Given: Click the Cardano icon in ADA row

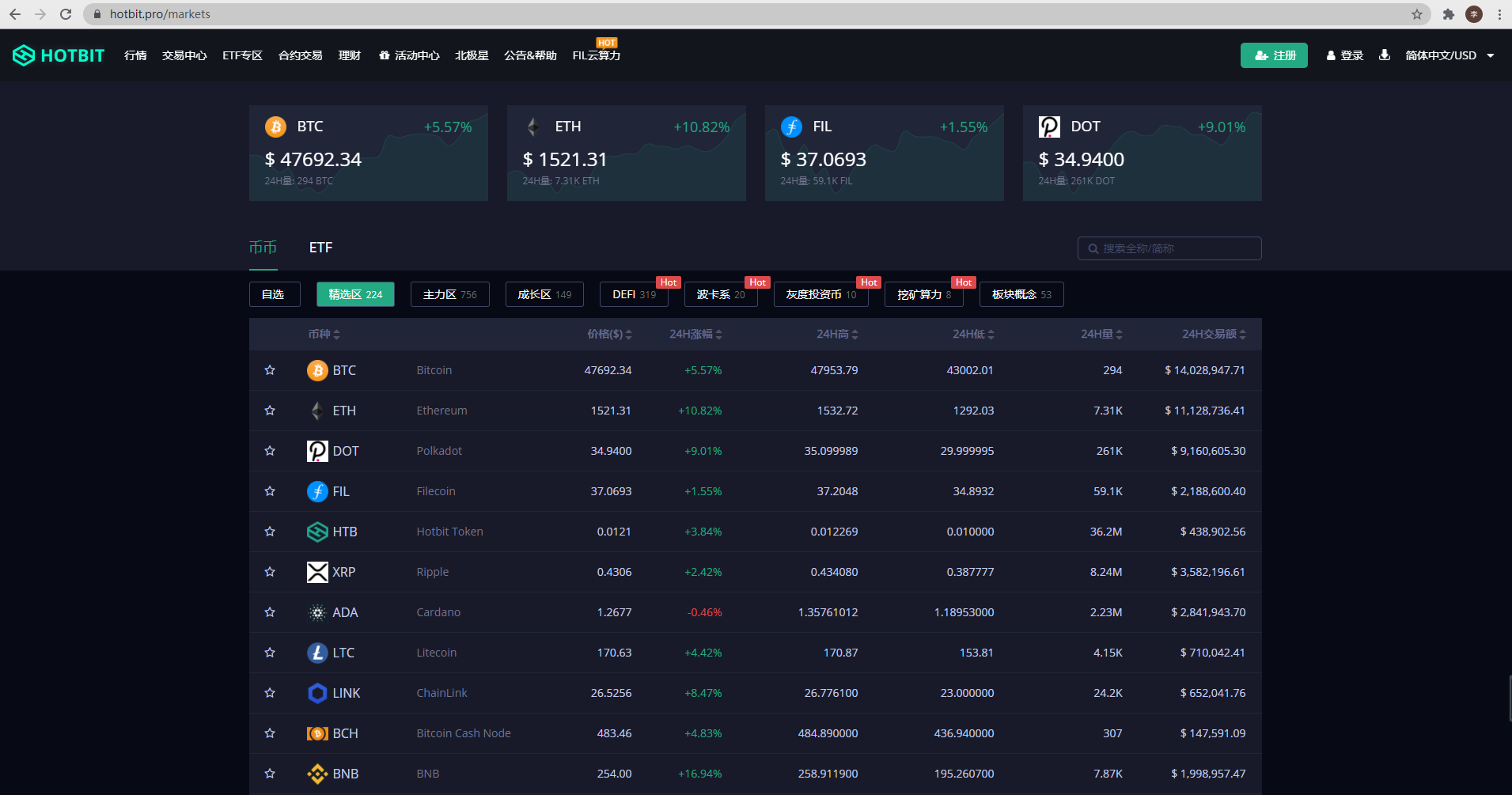Looking at the screenshot, I should pyautogui.click(x=317, y=612).
